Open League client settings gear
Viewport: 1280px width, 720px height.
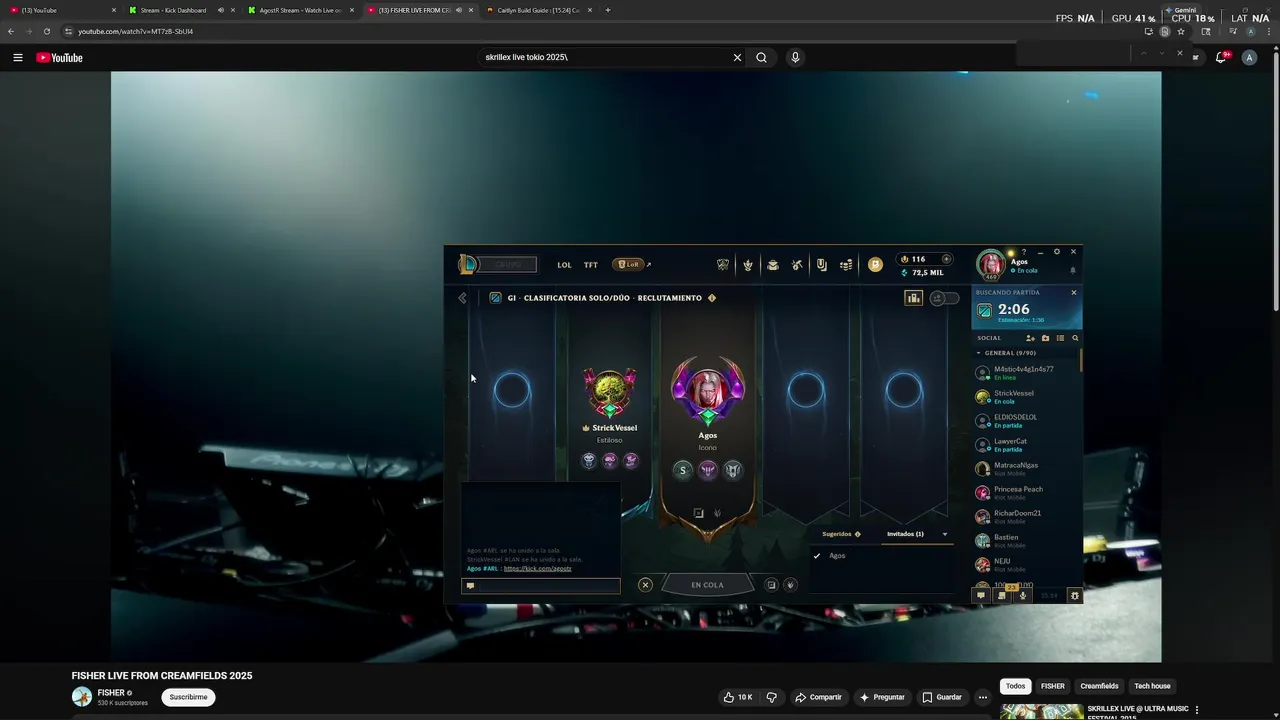click(1057, 252)
